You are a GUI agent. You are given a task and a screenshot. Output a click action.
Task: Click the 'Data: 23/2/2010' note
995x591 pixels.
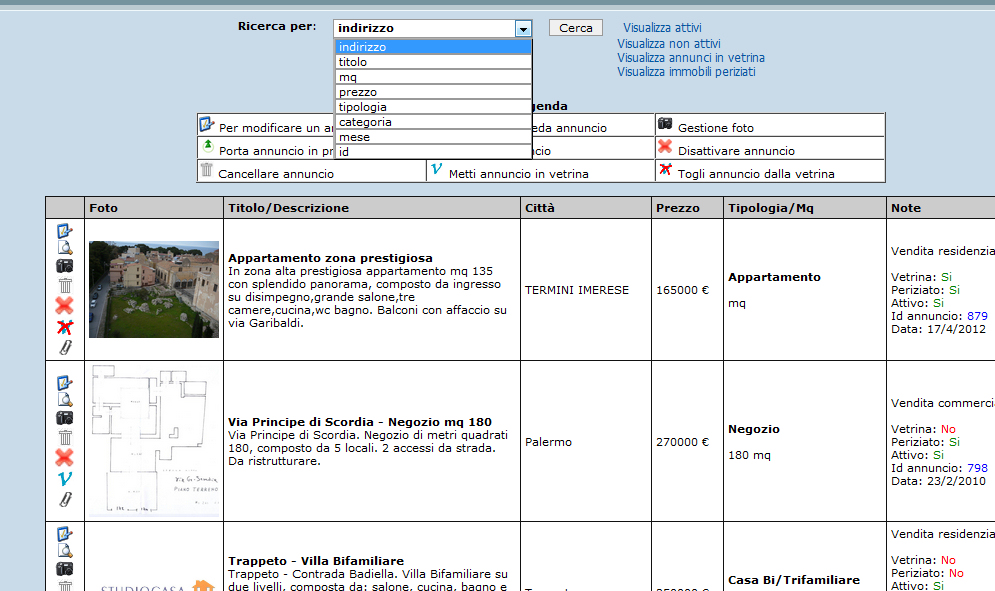click(939, 481)
